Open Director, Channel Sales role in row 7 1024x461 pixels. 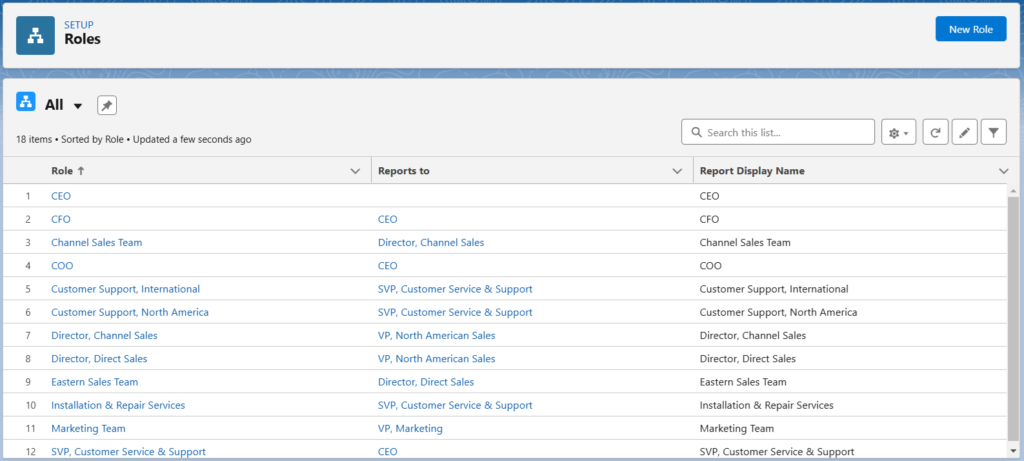tap(104, 336)
